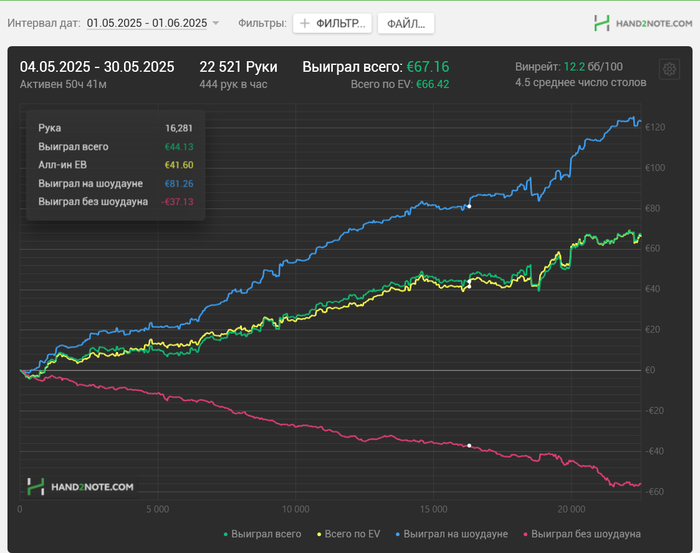The height and width of the screenshot is (553, 700).
Task: Toggle the Всего по EV legend series
Action: pyautogui.click(x=349, y=534)
